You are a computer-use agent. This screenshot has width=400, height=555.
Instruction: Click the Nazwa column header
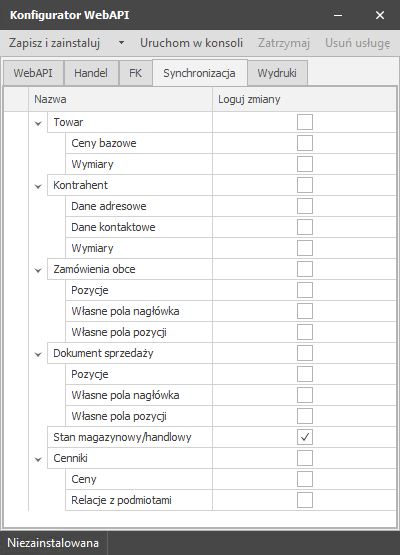(x=120, y=99)
